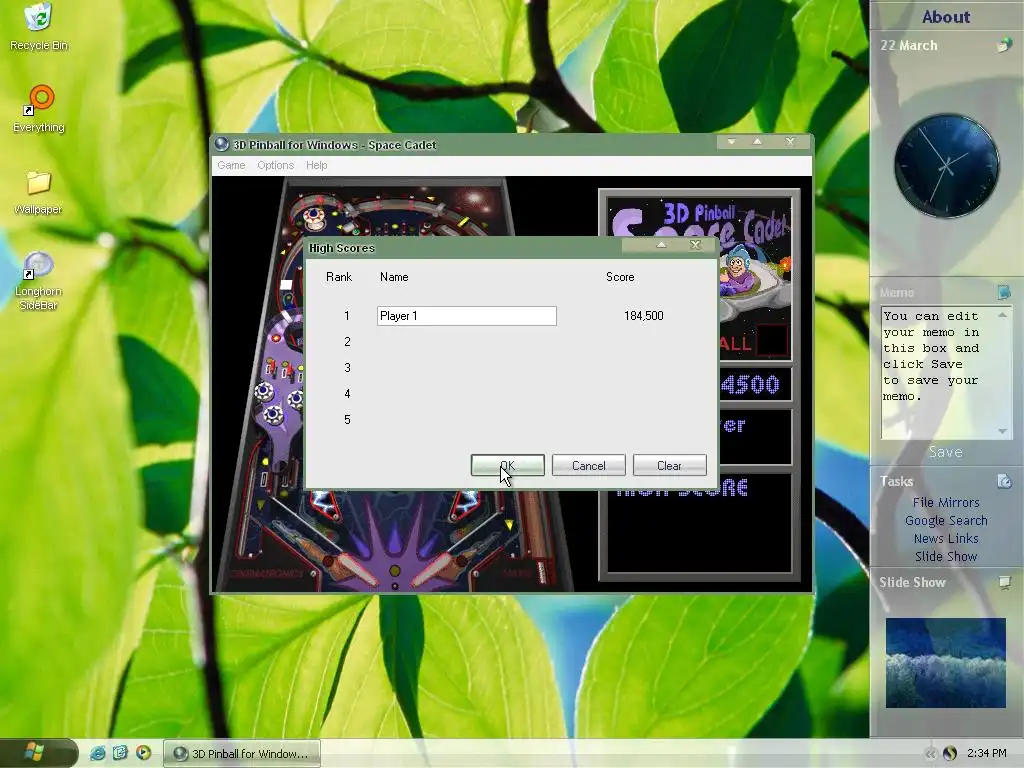Screen dimensions: 1024x768
Task: Open media player from quick launch
Action: [143, 753]
